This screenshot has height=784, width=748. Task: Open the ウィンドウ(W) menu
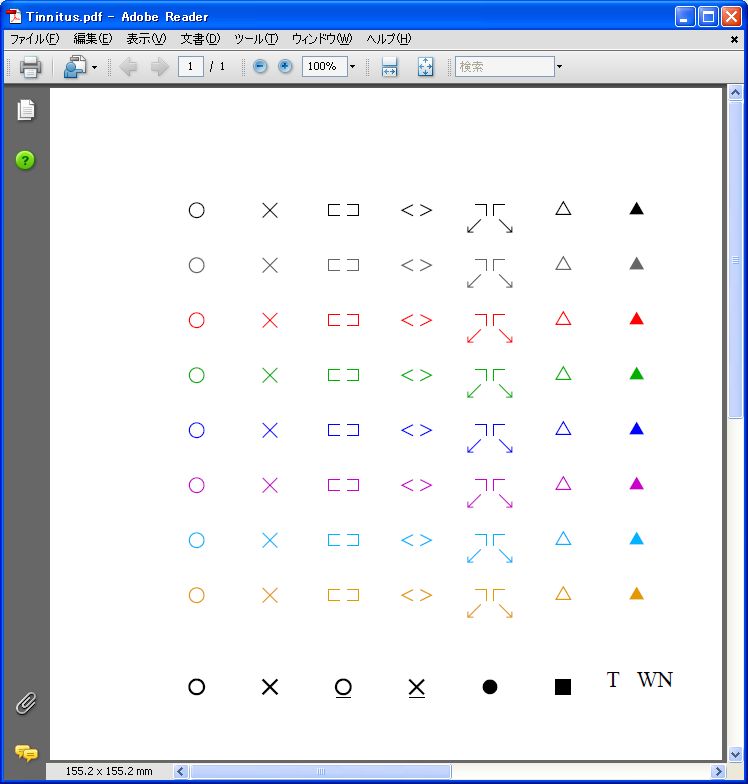point(322,39)
